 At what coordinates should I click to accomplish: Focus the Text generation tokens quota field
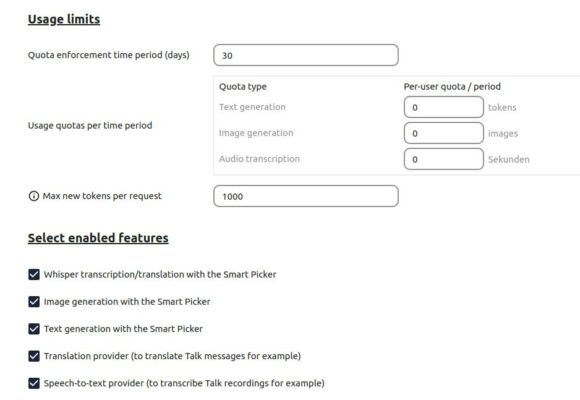click(444, 107)
